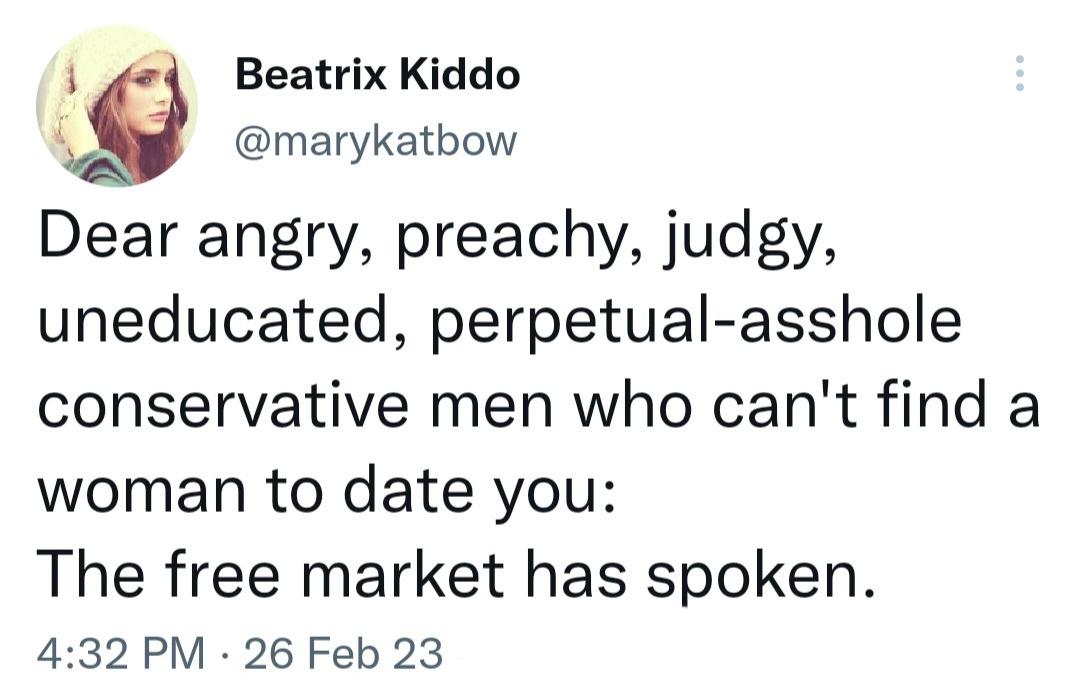Click the word 'woman' in the tweet
Viewport: 1080px width, 687px height.
(x=141, y=493)
